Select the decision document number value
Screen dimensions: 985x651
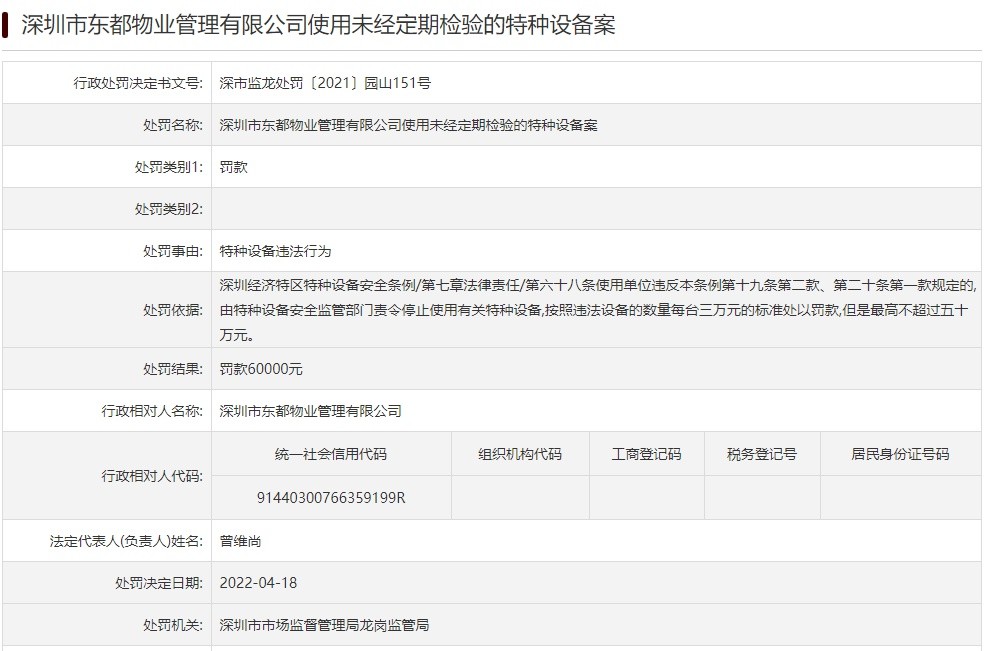(325, 83)
